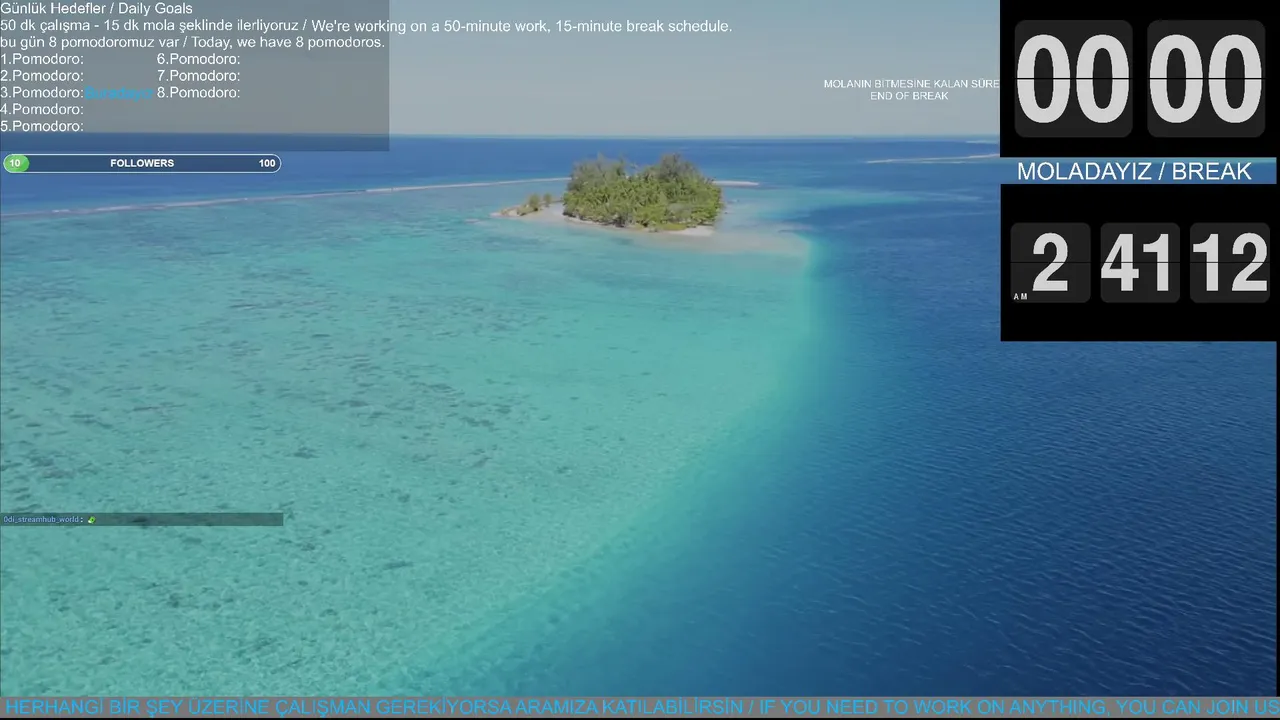Image resolution: width=1280 pixels, height=720 pixels.
Task: Click the scrolling bottom ticker text
Action: [x=640, y=708]
